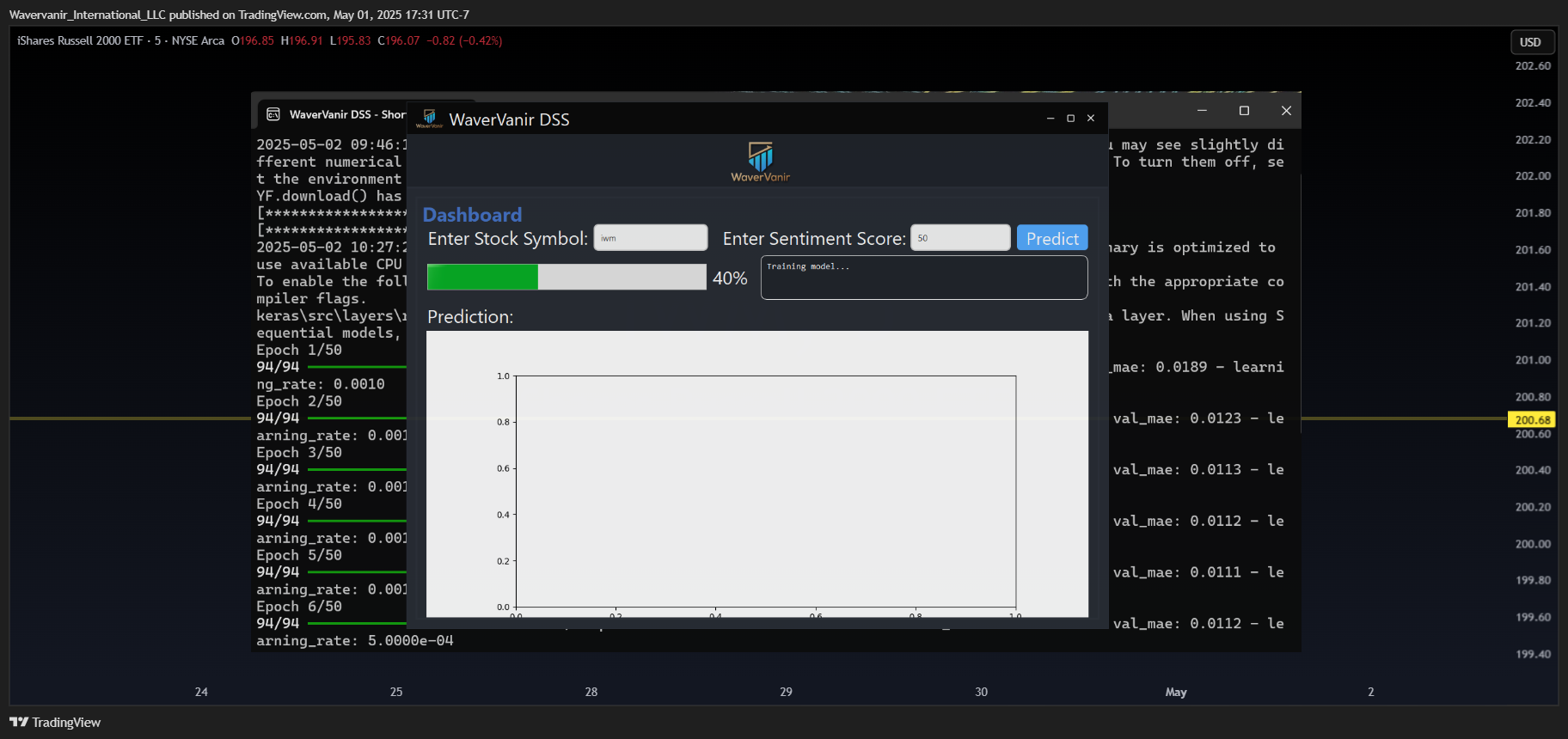Click the USD currency button on chart
The height and width of the screenshot is (739, 1568).
click(1530, 42)
